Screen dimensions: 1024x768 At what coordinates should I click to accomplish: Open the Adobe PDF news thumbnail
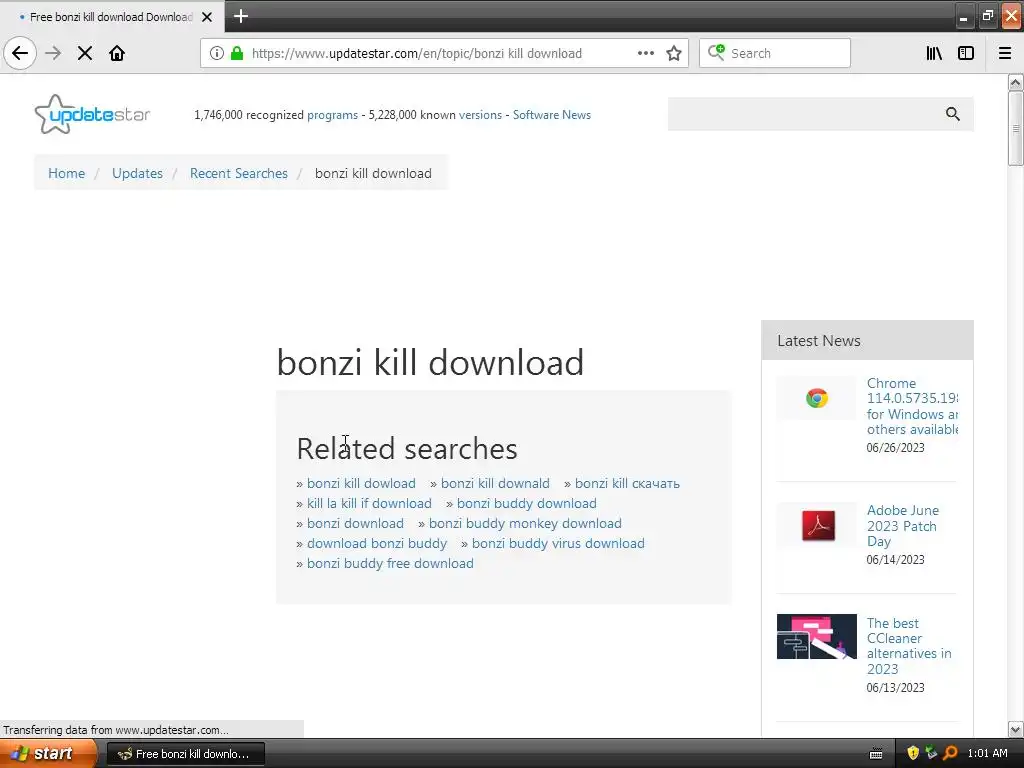(x=816, y=525)
